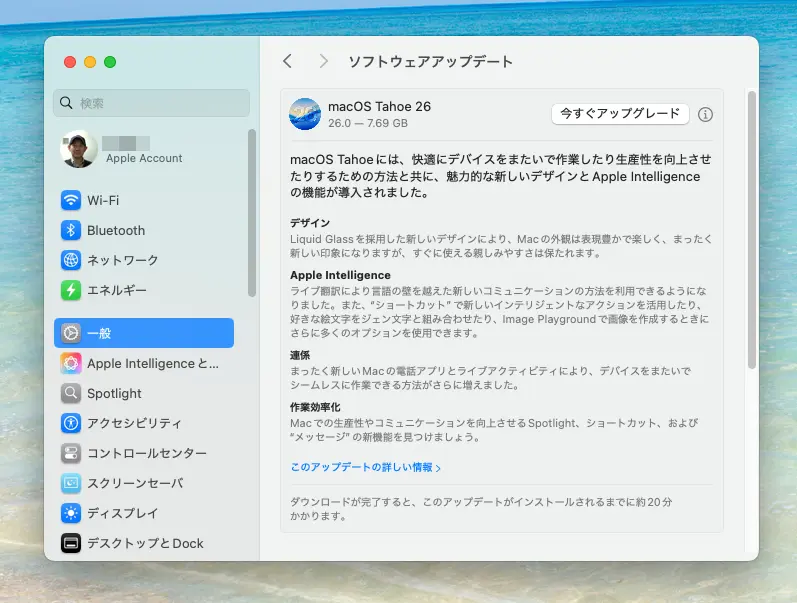
Task: Click the macOS Tahoe 26 update icon
Action: point(305,114)
